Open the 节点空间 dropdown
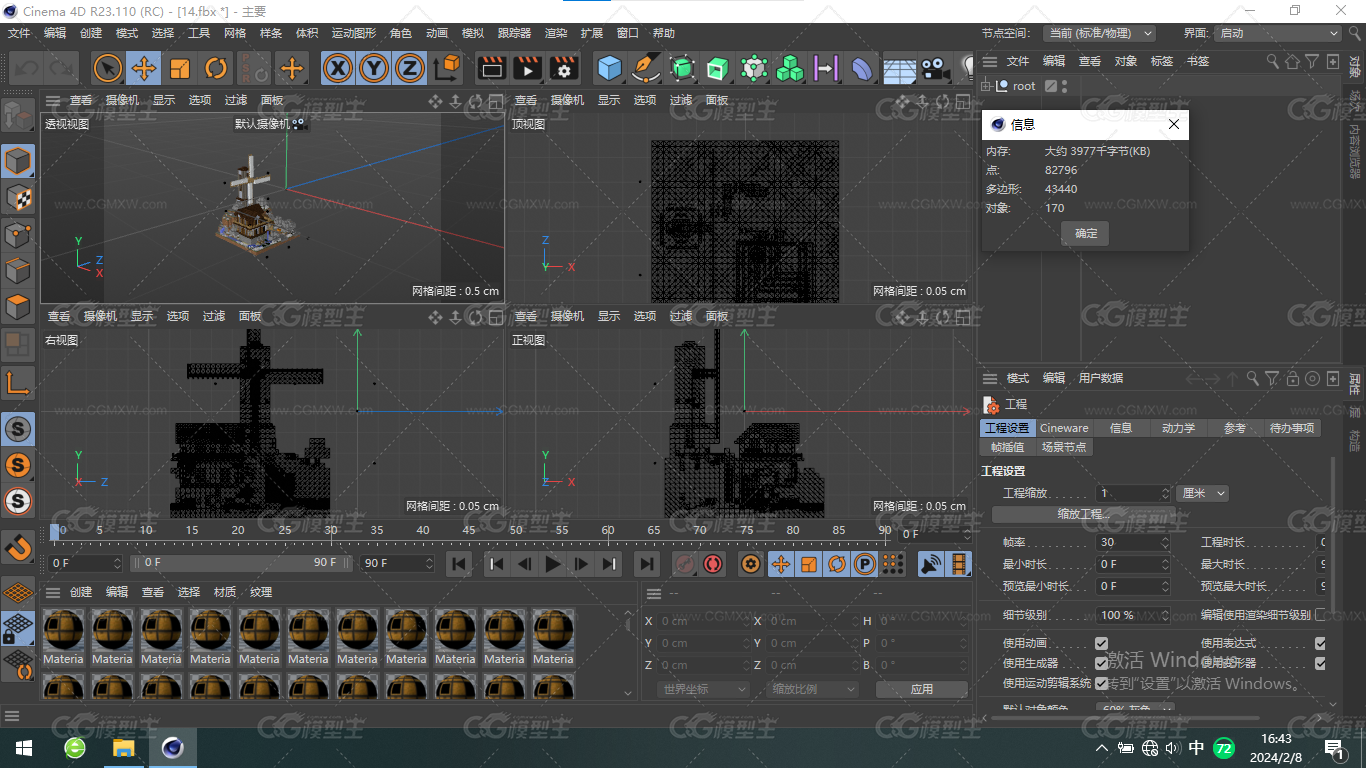This screenshot has width=1366, height=768. tap(1099, 33)
